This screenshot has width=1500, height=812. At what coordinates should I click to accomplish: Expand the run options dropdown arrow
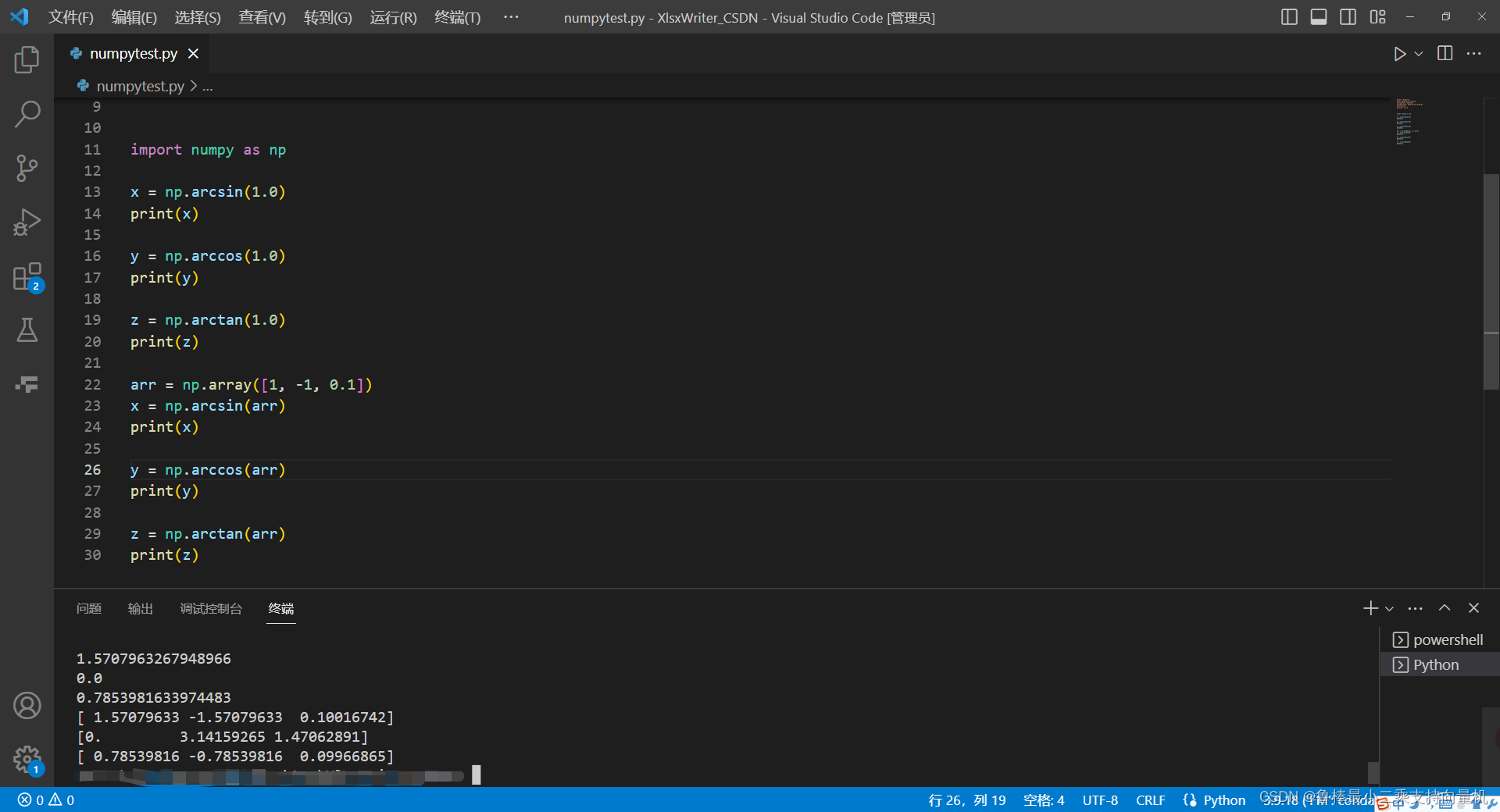click(x=1419, y=54)
